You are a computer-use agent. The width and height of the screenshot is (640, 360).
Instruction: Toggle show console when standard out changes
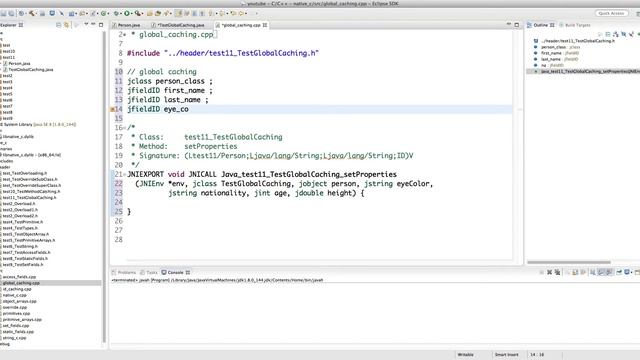(600, 272)
